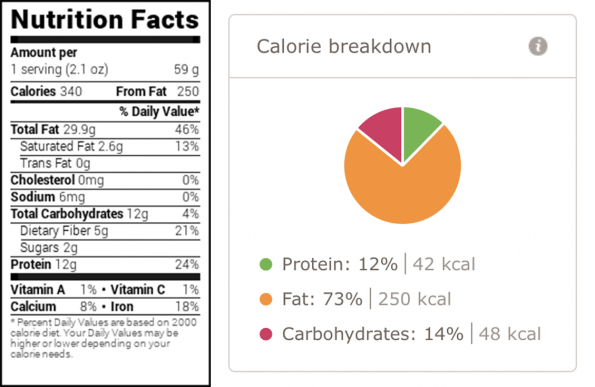Select the orange Fat legend dot
595x387 pixels.
[266, 299]
